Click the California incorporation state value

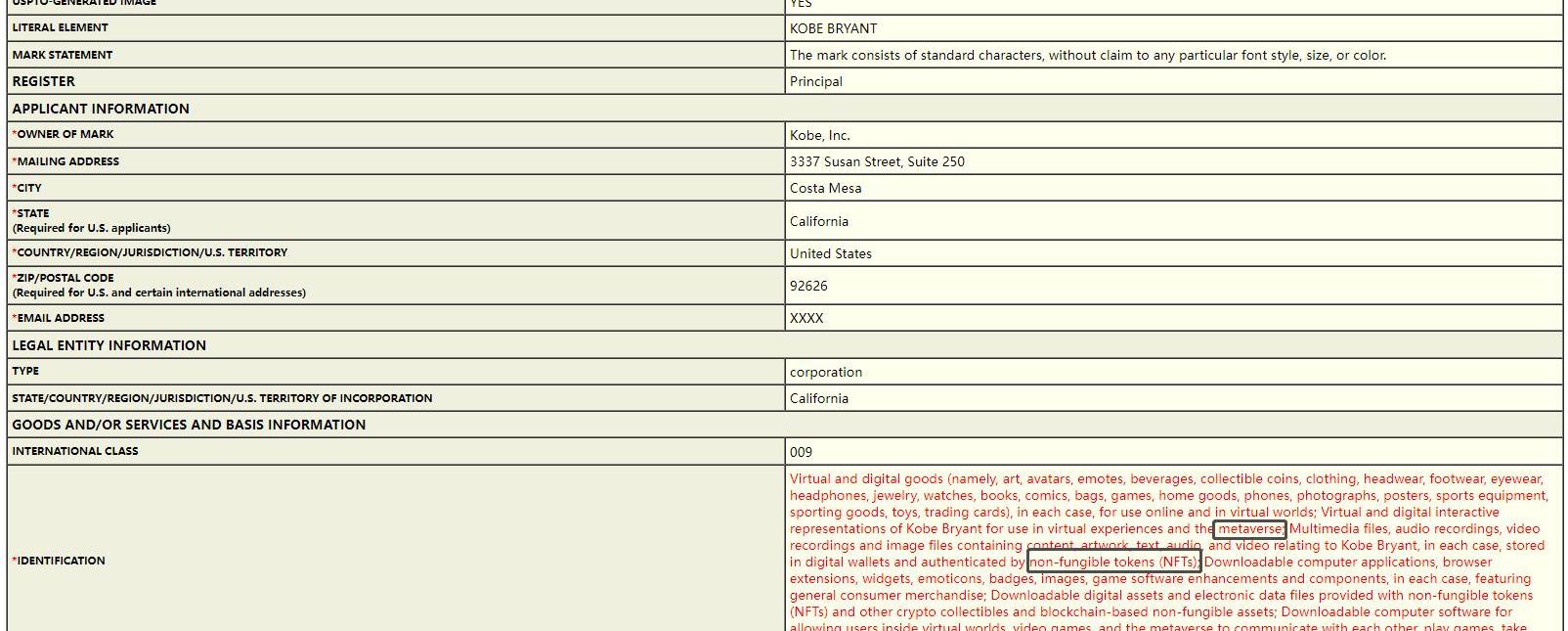tap(819, 398)
